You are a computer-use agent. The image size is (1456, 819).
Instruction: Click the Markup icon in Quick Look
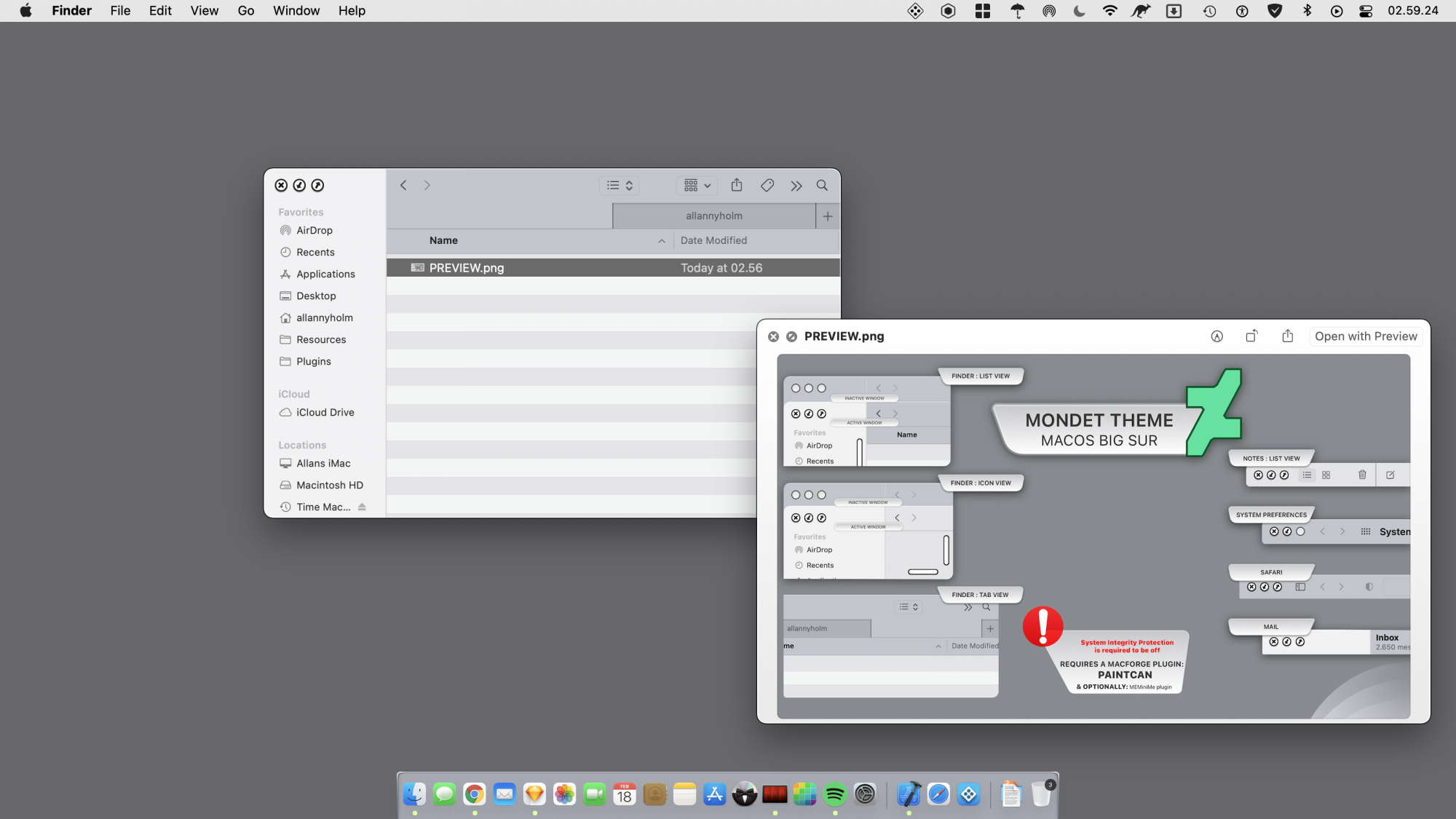coord(1216,336)
